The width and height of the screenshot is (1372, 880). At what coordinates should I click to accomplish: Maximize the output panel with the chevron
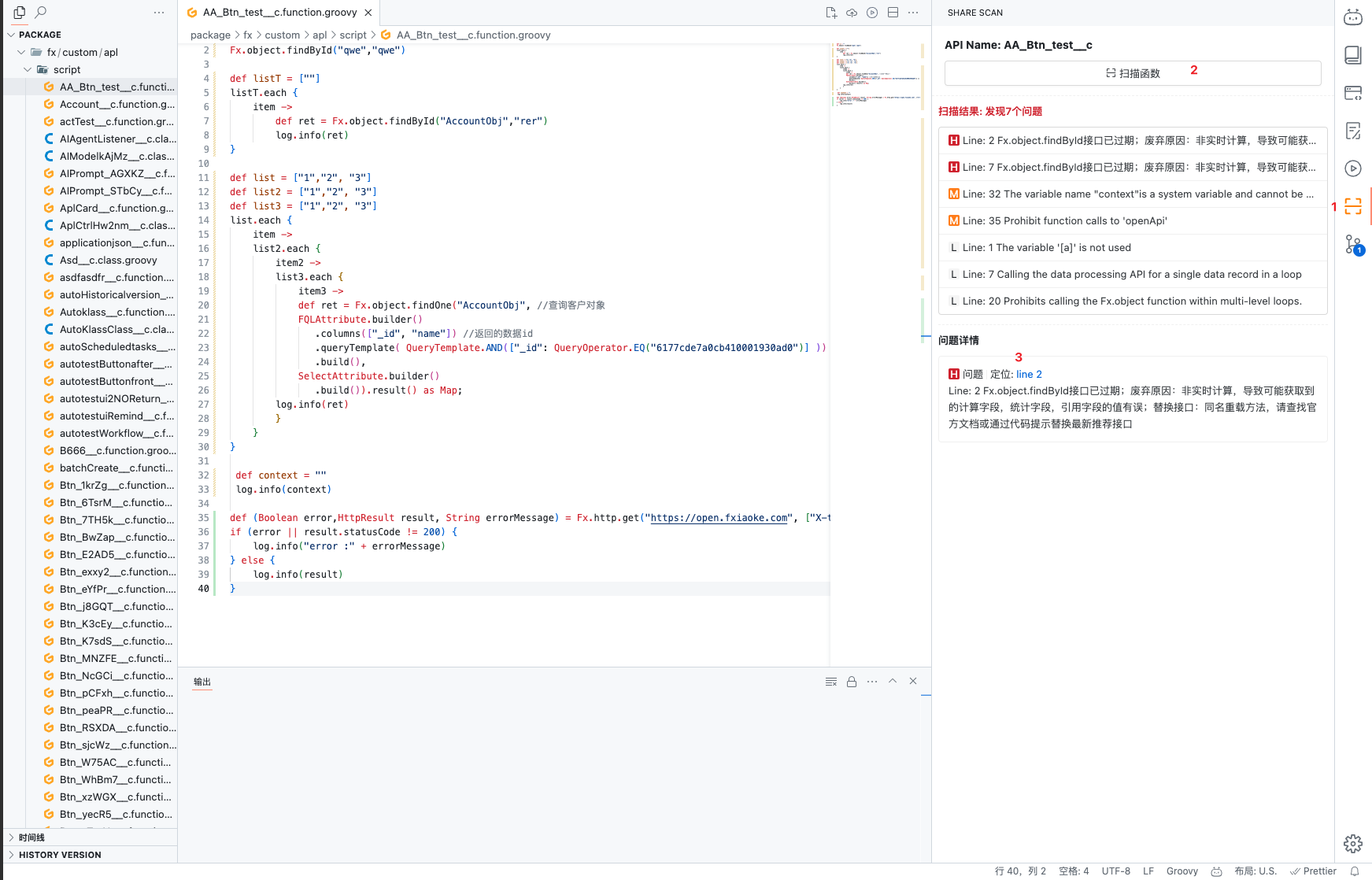(893, 682)
